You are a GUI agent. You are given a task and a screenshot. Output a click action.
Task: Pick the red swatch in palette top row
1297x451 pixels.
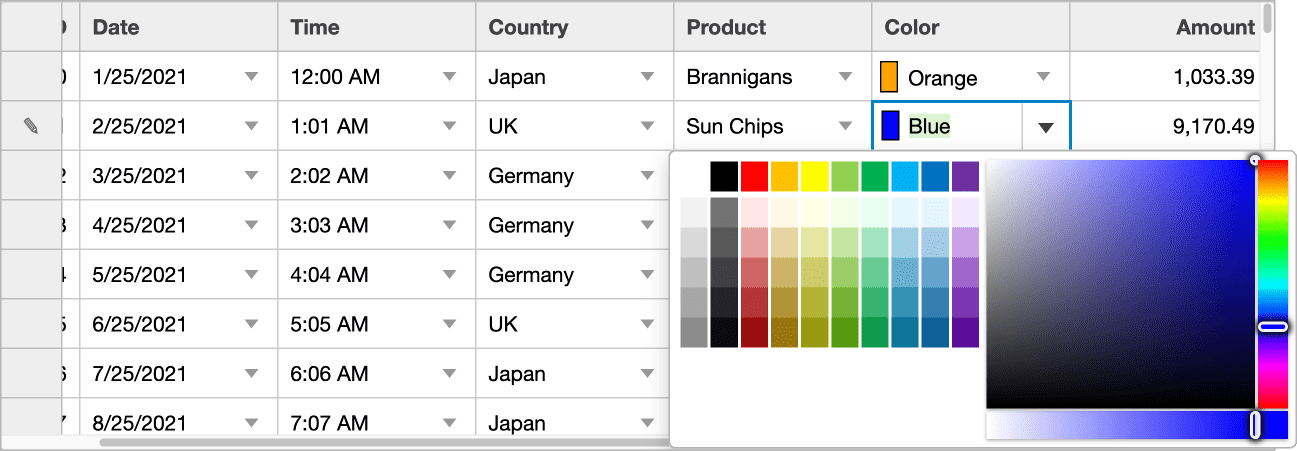point(755,176)
